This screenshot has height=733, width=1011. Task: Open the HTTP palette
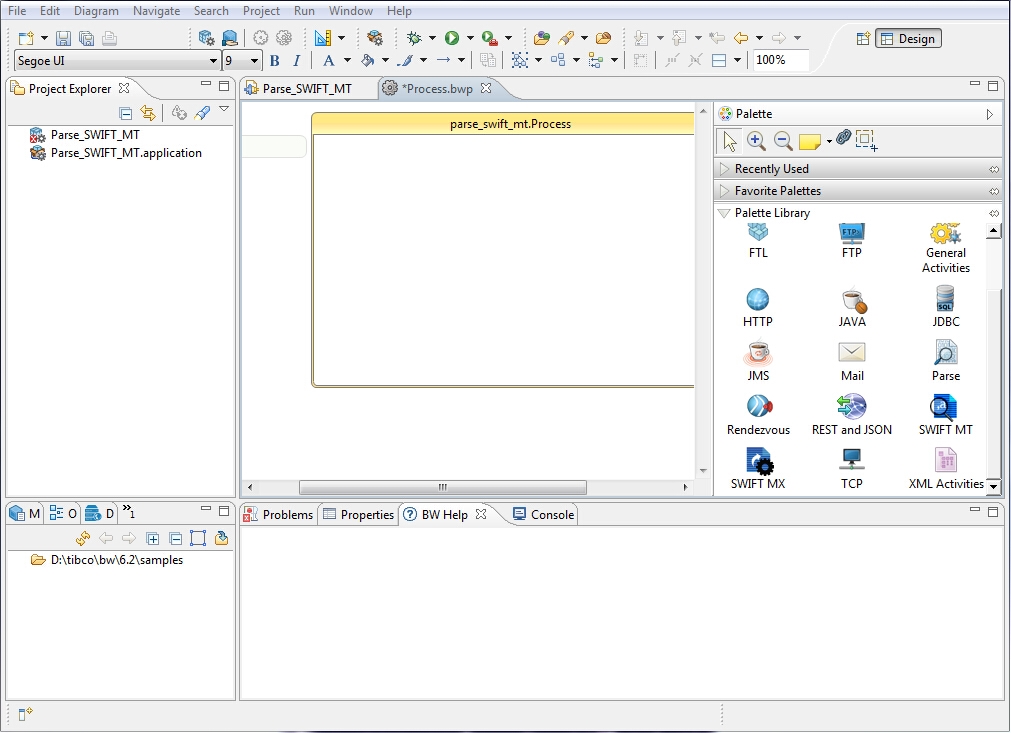[x=758, y=308]
